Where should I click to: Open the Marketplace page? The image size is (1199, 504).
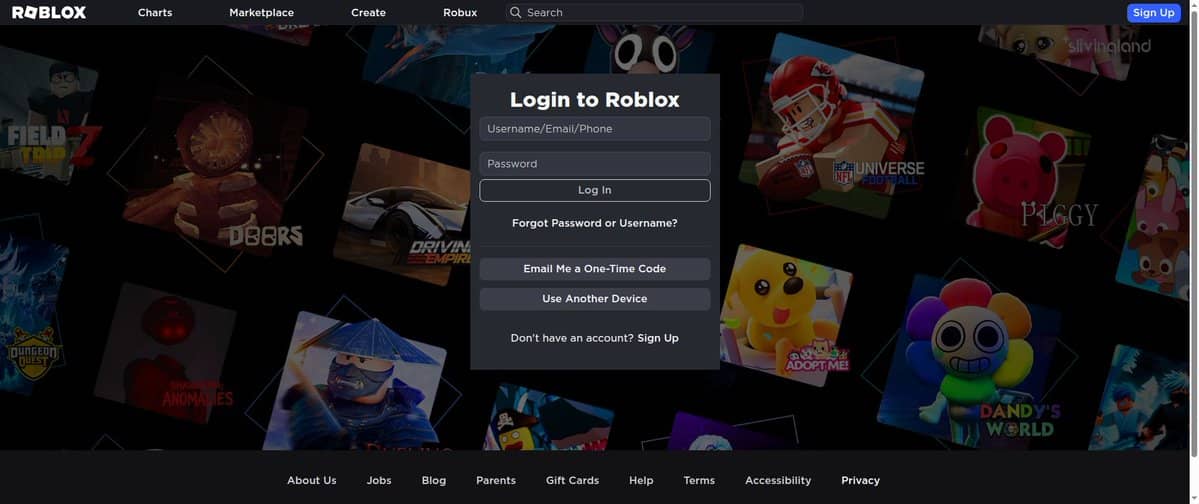[x=262, y=12]
